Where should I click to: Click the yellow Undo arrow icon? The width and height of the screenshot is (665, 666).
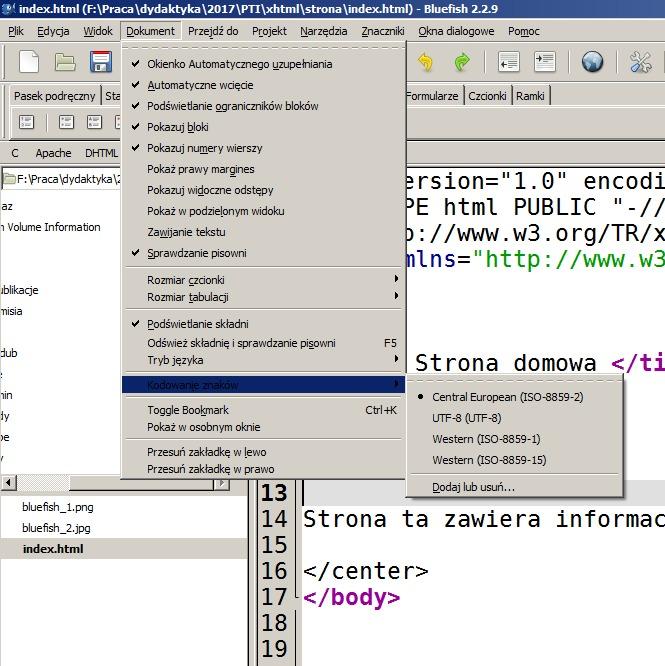point(425,62)
